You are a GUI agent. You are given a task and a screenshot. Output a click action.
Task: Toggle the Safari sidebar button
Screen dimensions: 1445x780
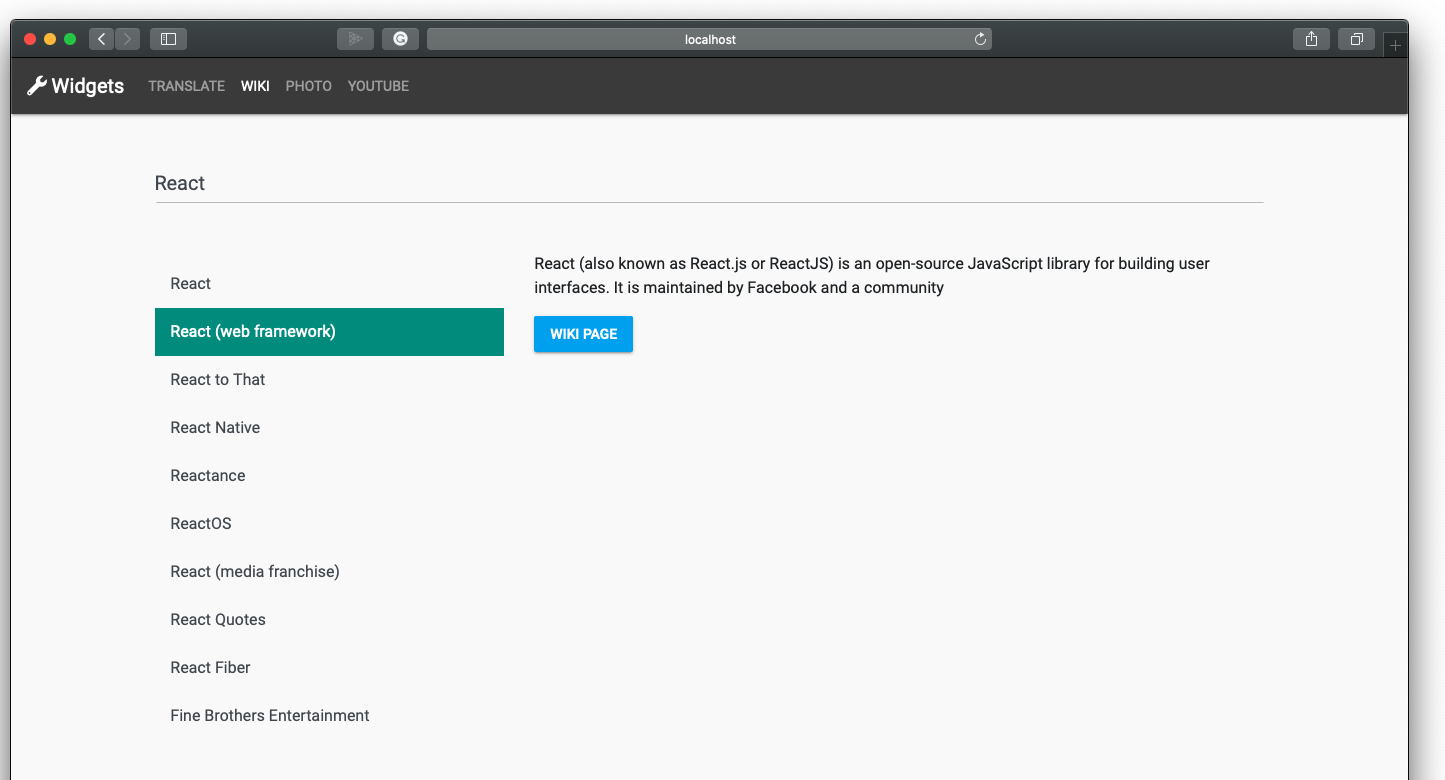tap(168, 39)
